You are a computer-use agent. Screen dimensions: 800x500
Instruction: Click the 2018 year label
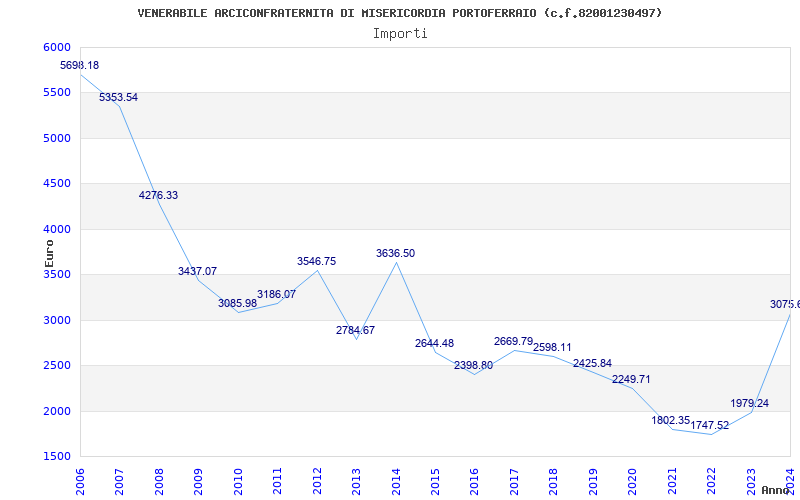[554, 482]
